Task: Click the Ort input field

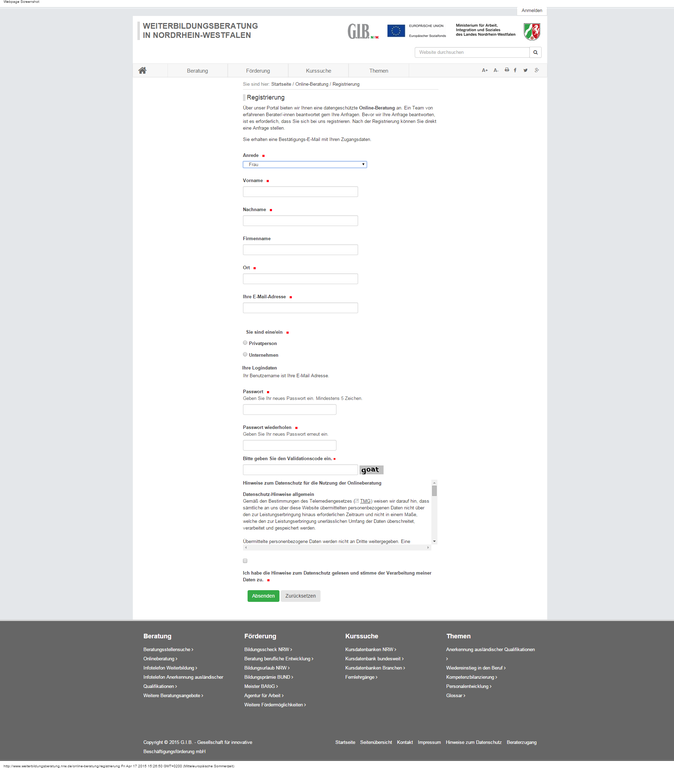Action: click(300, 279)
